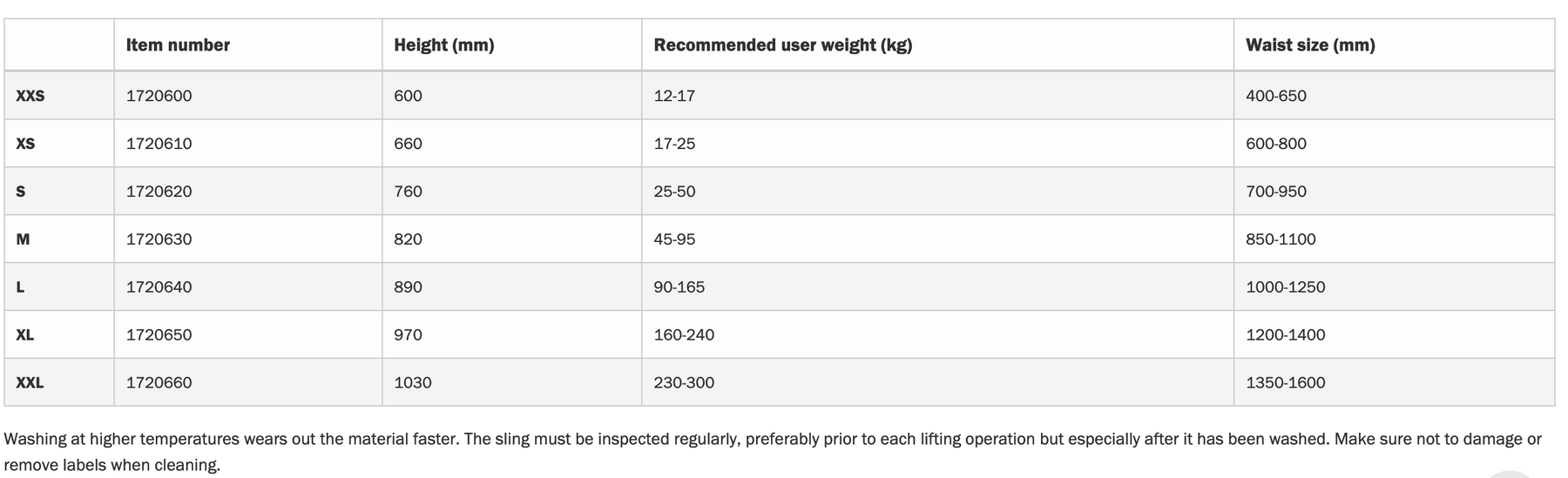Click the Height (mm) column header
Screen dimensions: 1568x478
point(444,45)
